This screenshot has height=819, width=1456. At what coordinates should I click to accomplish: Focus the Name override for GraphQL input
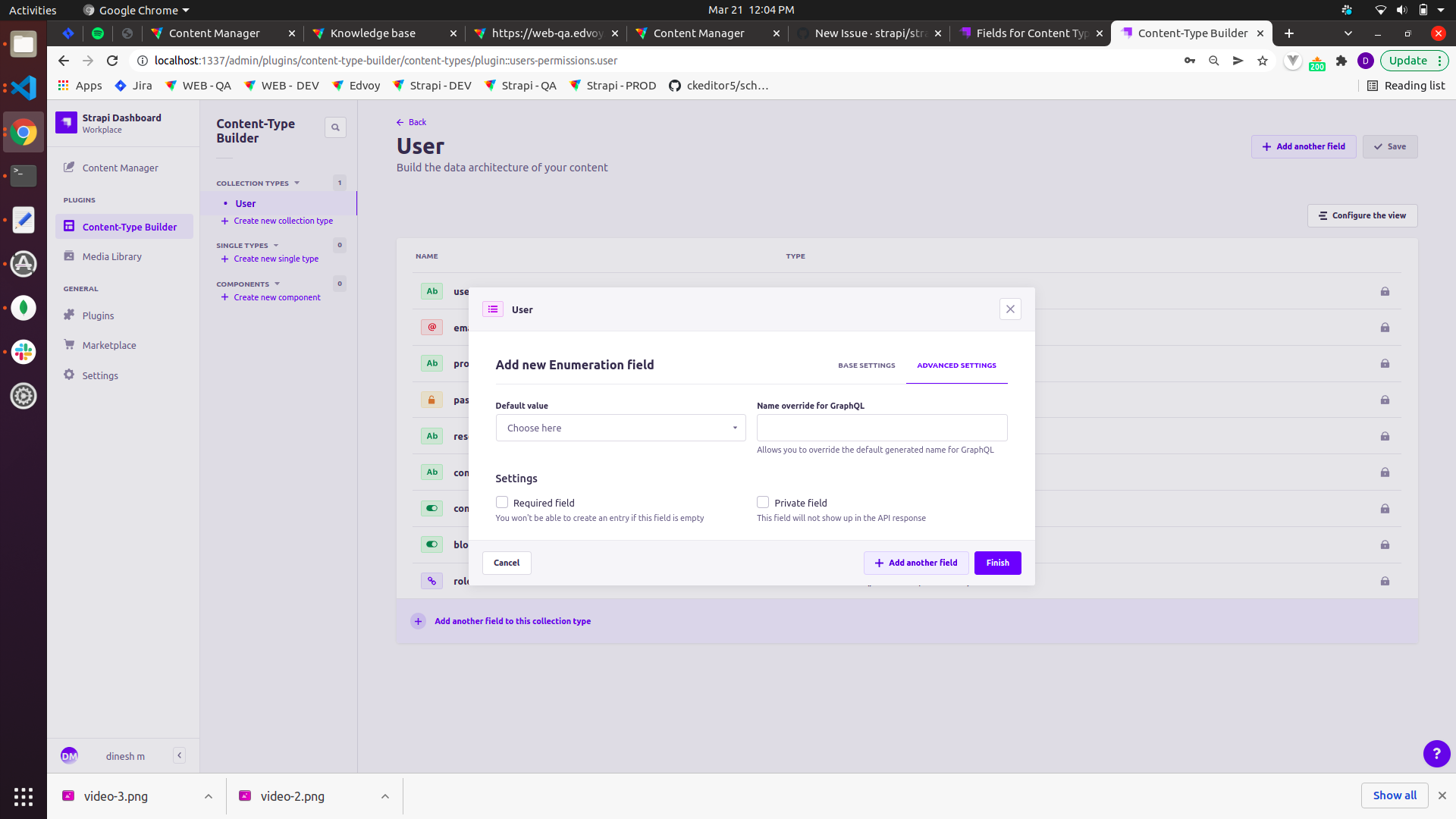click(881, 428)
